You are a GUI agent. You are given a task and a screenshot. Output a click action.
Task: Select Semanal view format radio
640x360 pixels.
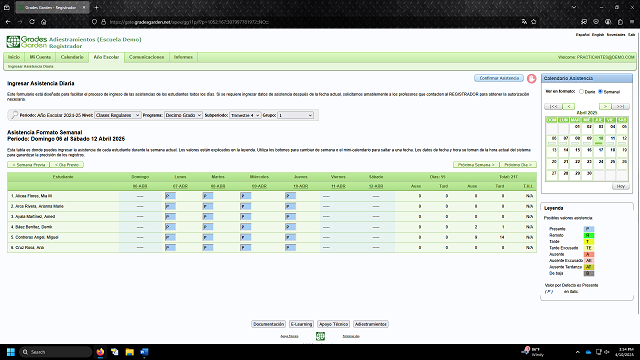pyautogui.click(x=600, y=91)
